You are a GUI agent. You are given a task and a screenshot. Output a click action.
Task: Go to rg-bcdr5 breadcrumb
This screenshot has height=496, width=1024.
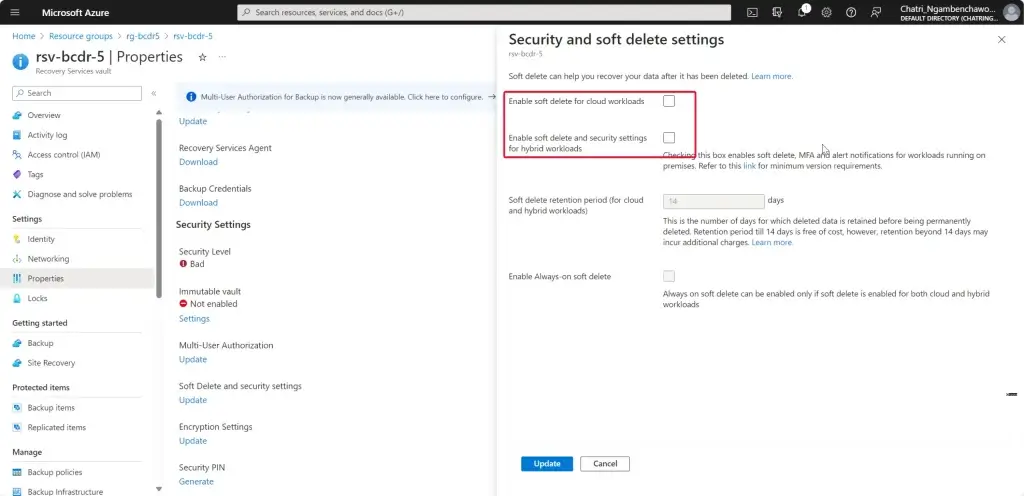point(143,36)
